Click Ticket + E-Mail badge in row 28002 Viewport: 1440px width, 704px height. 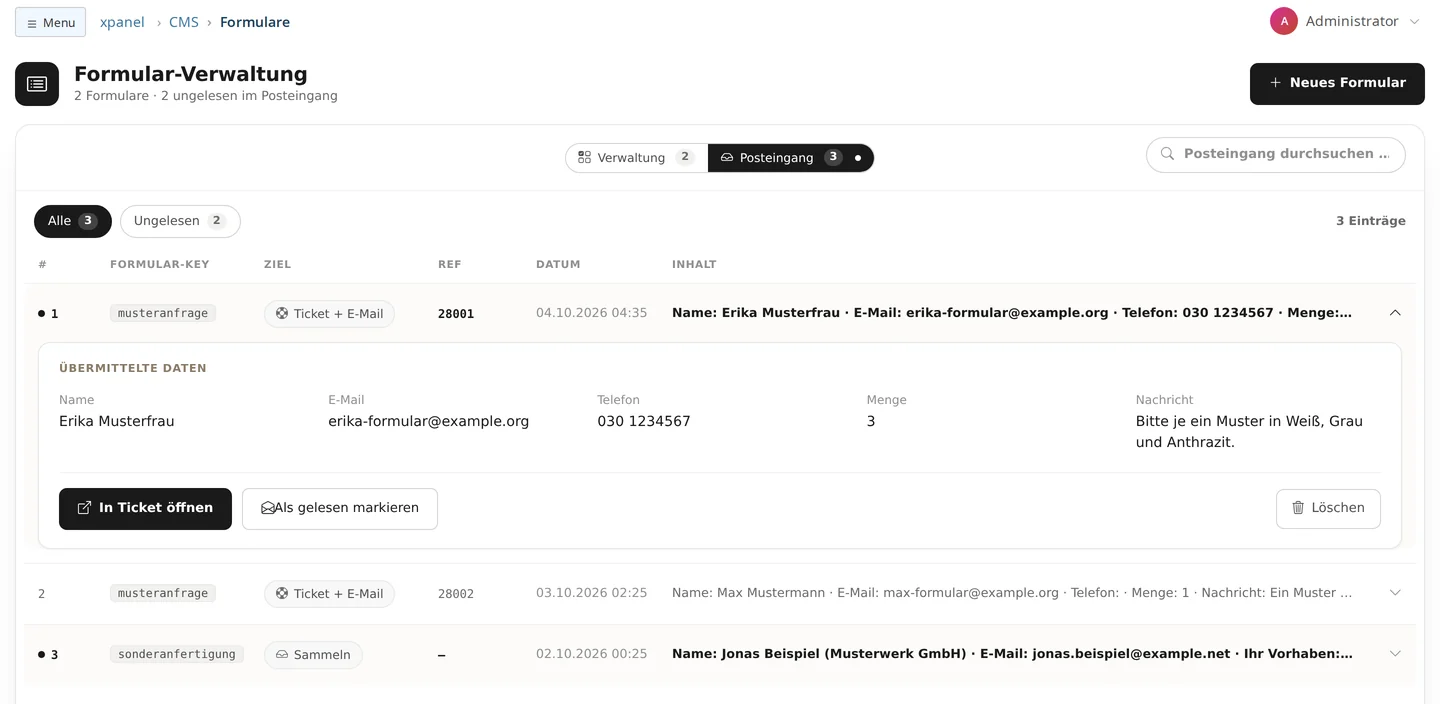[329, 594]
